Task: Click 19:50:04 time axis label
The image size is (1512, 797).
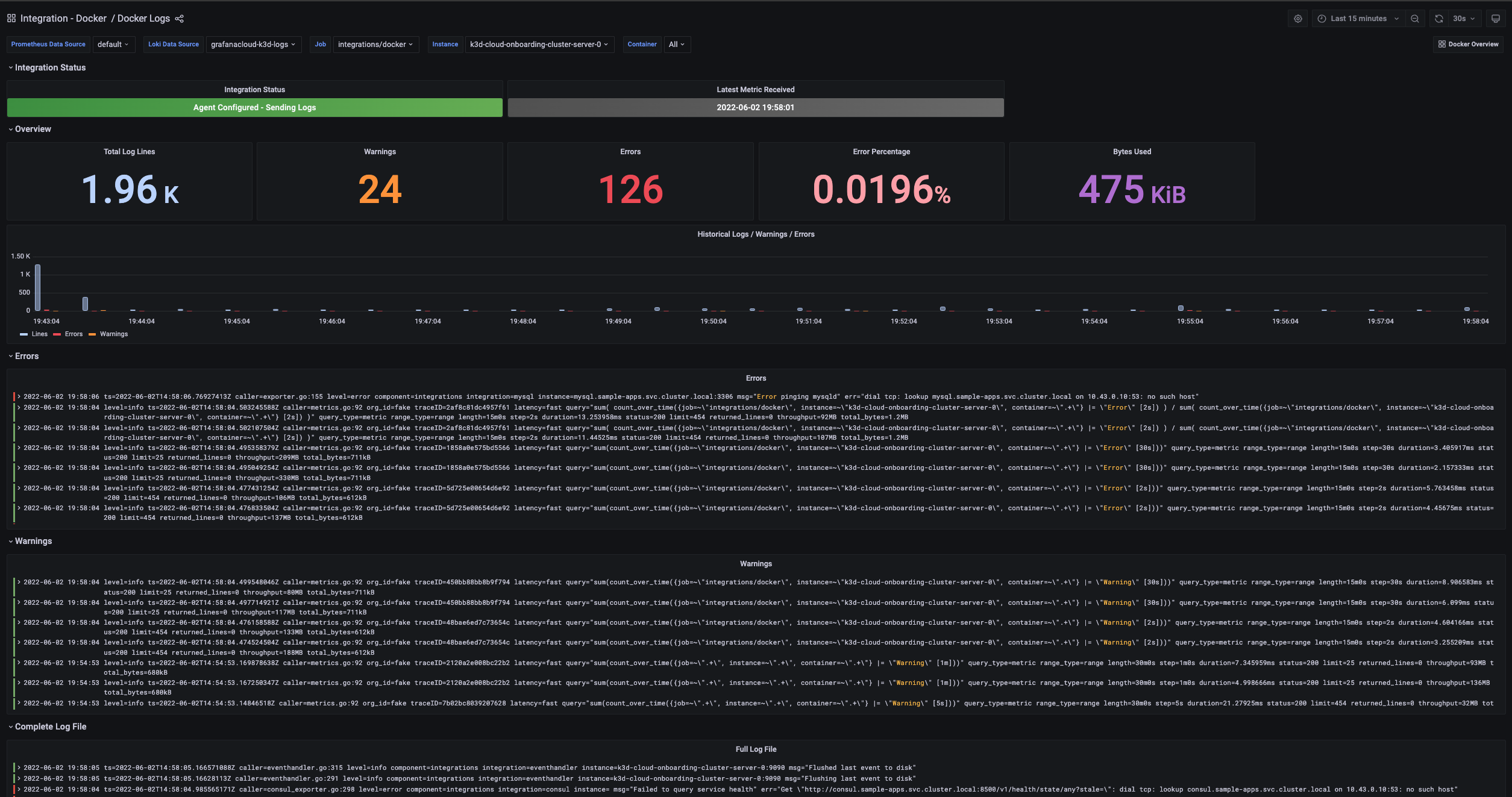Action: 713,322
